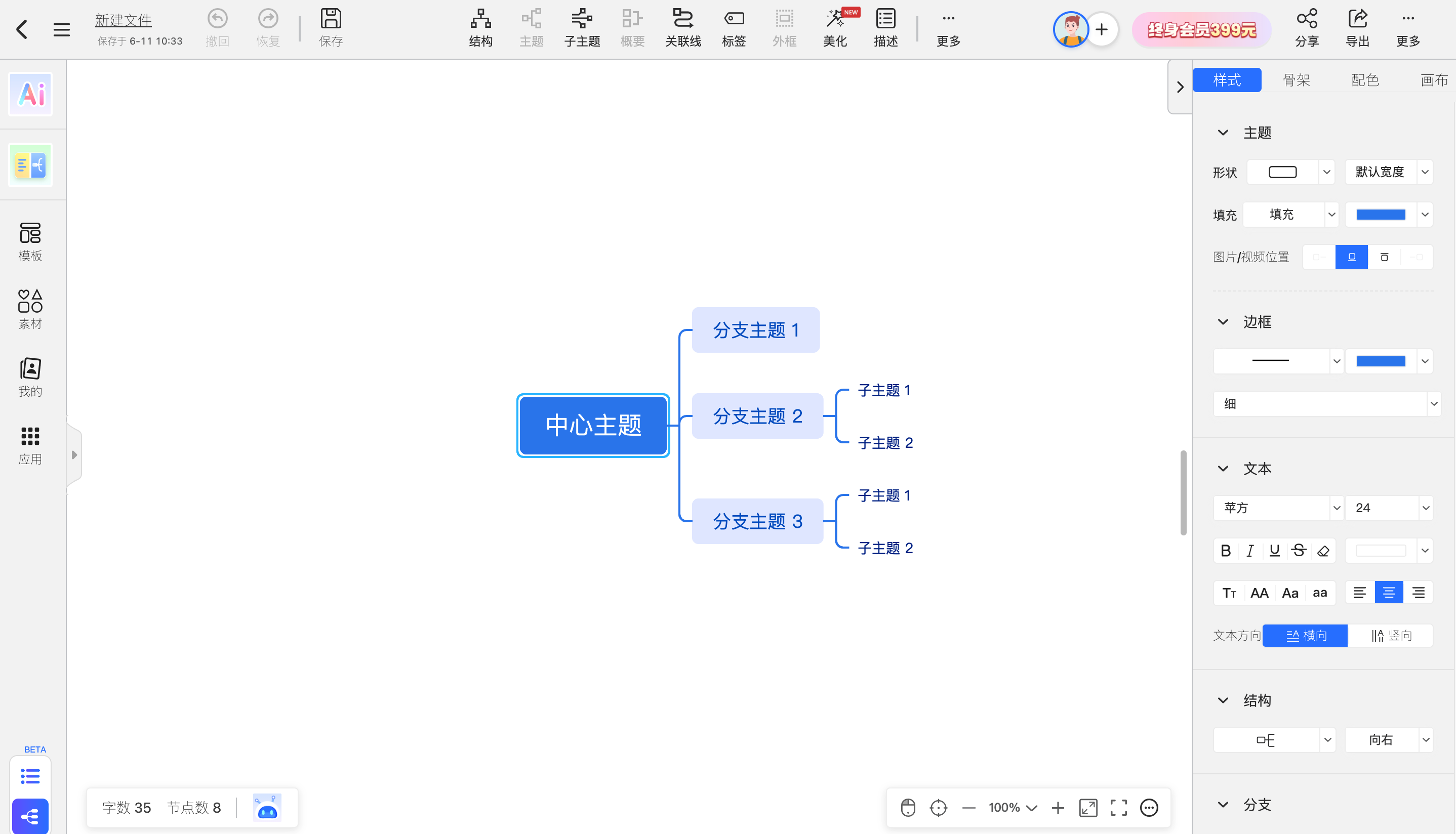
Task: Click the 终身会员399元 membership button
Action: click(x=1201, y=29)
